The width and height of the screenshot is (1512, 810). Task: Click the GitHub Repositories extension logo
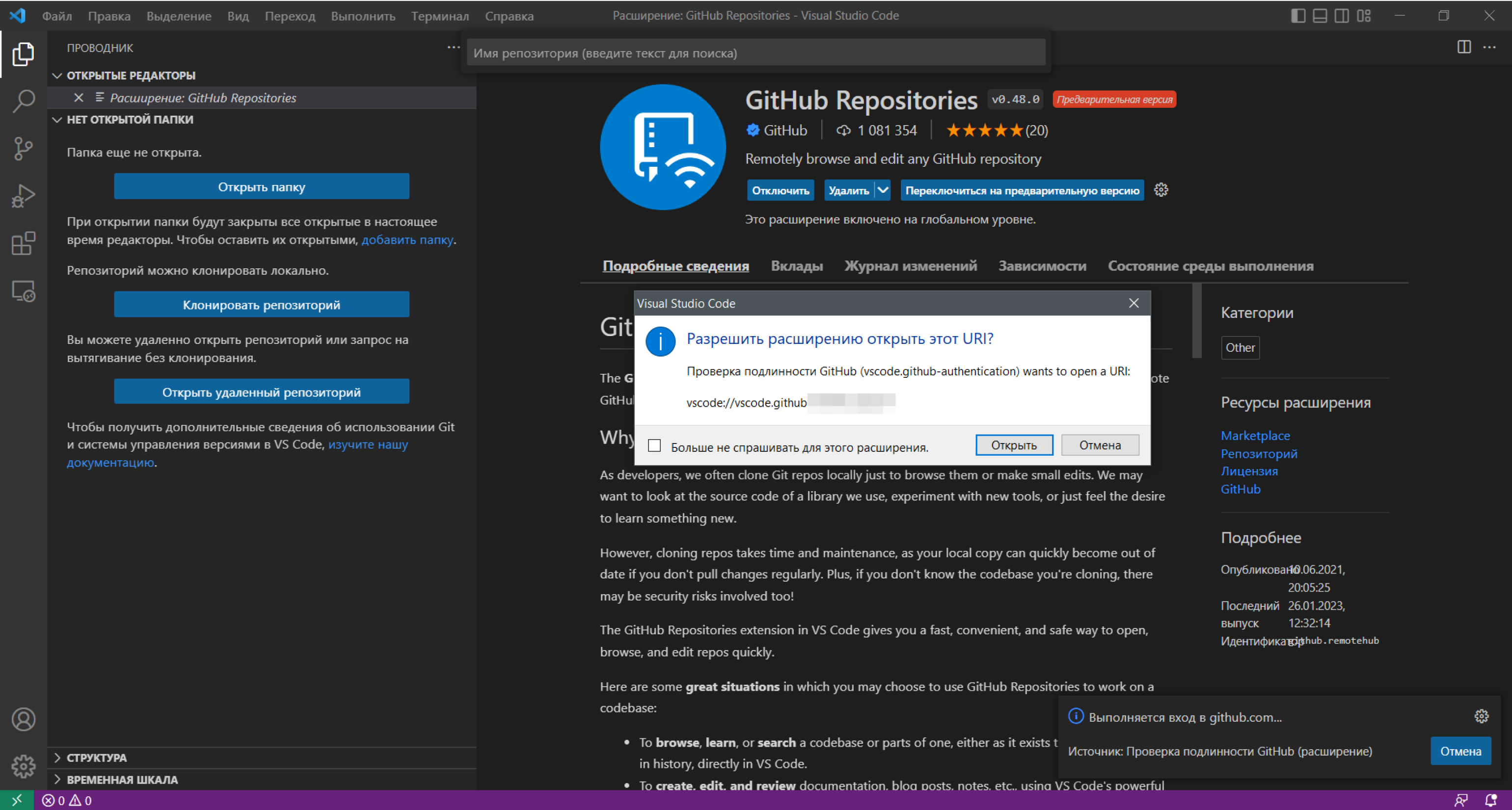(x=663, y=147)
